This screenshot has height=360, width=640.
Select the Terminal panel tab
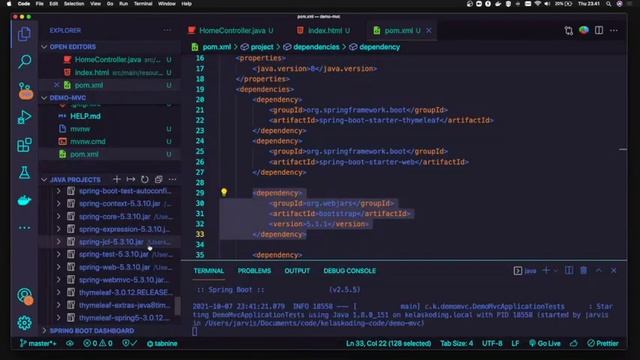coord(209,271)
